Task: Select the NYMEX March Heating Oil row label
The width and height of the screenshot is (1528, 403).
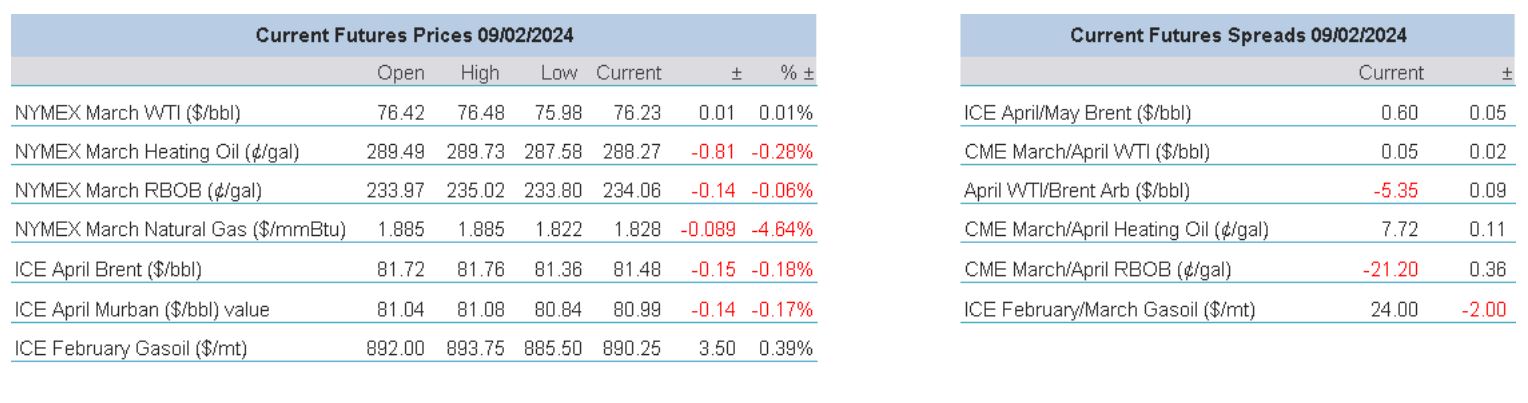Action: coord(157,152)
